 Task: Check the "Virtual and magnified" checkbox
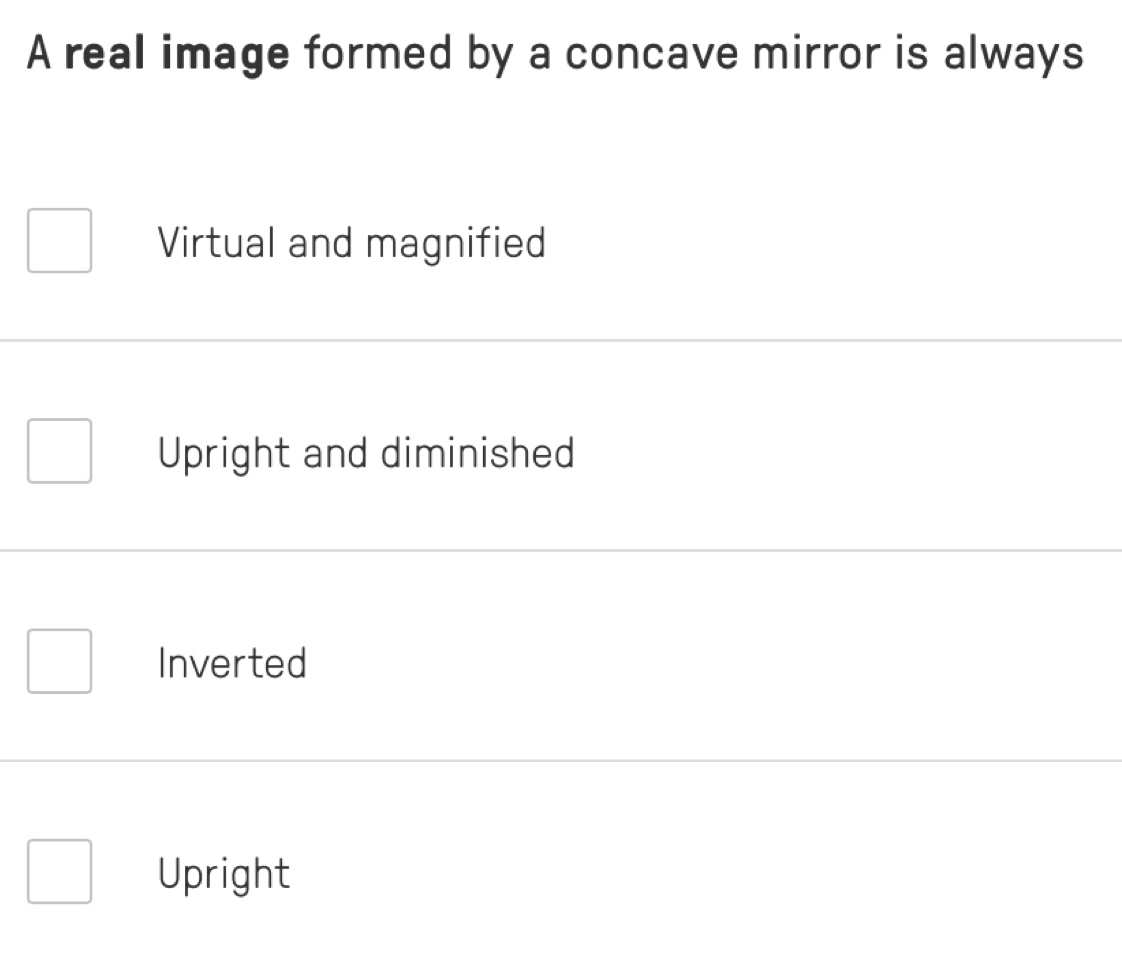[x=59, y=241]
